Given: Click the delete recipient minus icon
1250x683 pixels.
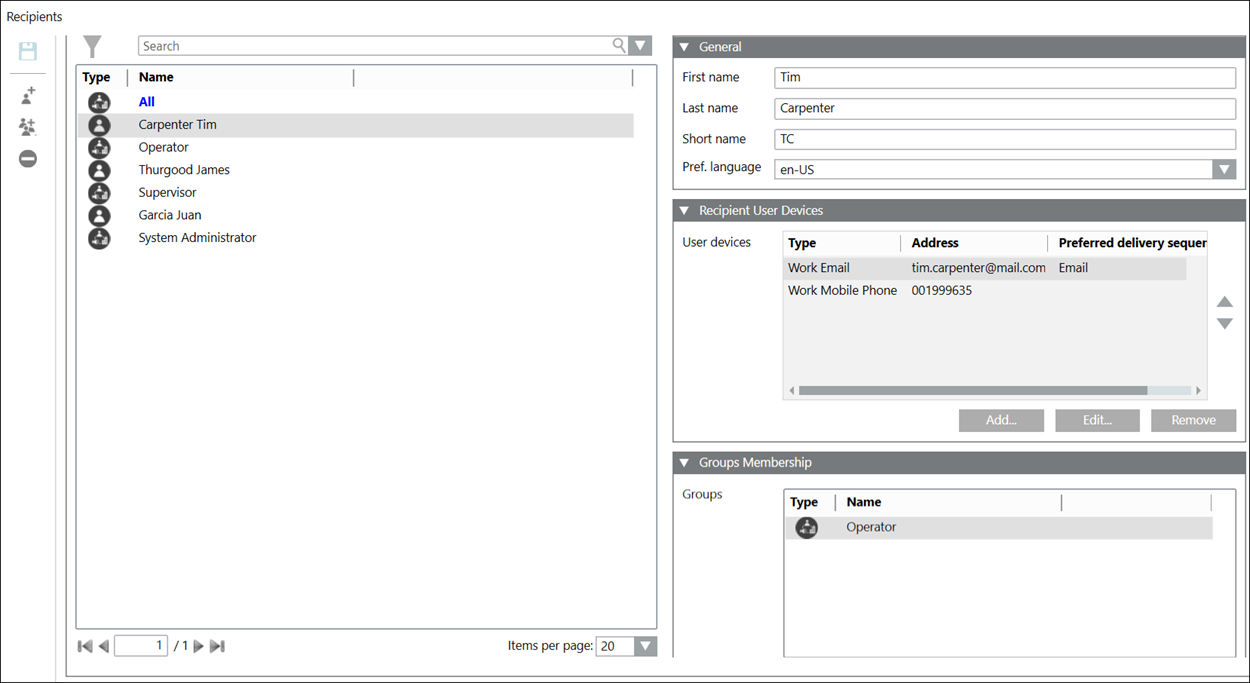Looking at the screenshot, I should coord(28,159).
